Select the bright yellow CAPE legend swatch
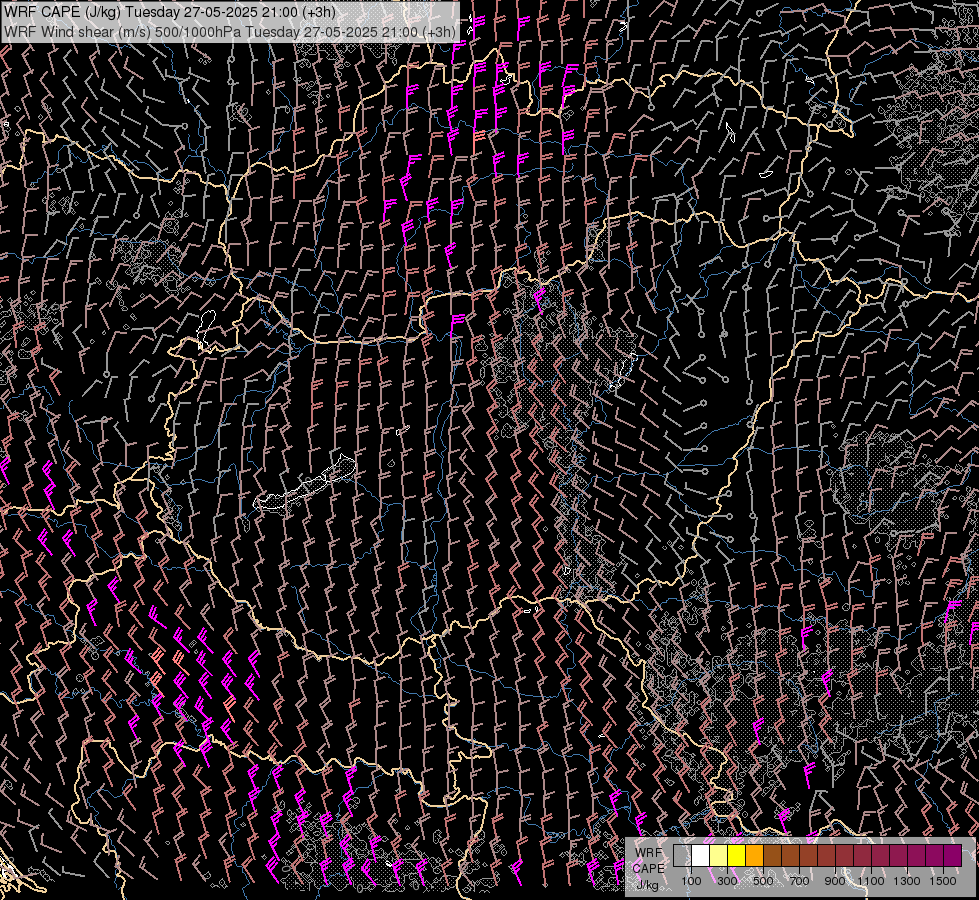Viewport: 979px width, 900px height. tap(737, 856)
